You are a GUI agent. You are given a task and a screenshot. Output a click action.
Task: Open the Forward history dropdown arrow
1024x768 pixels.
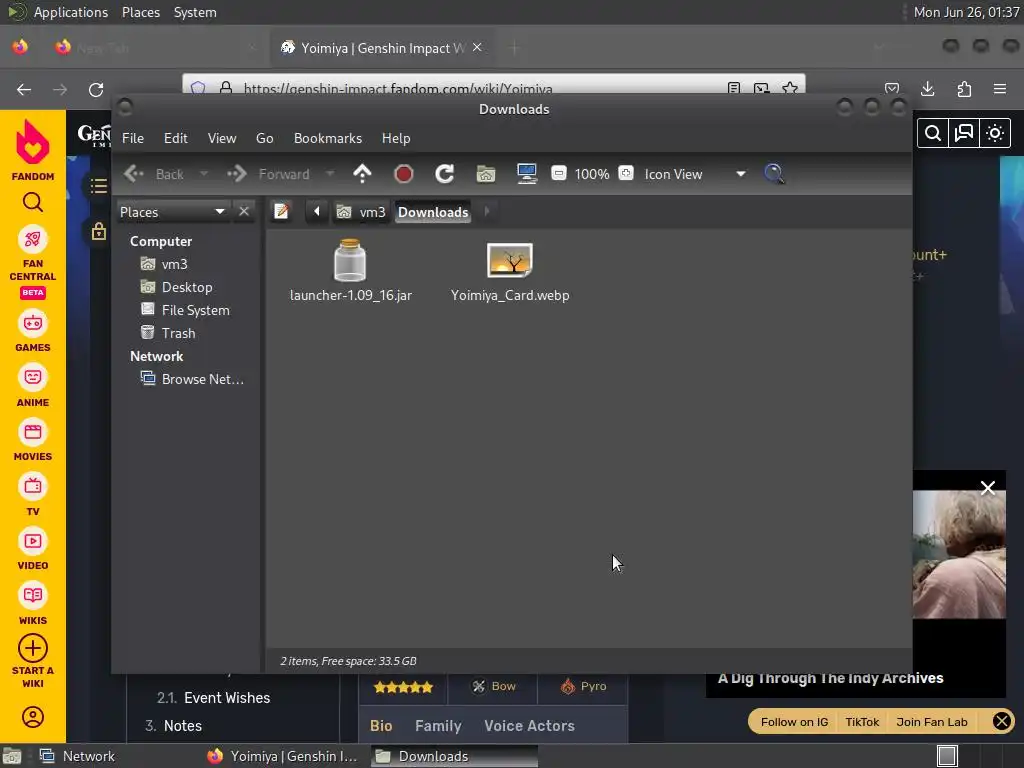330,174
